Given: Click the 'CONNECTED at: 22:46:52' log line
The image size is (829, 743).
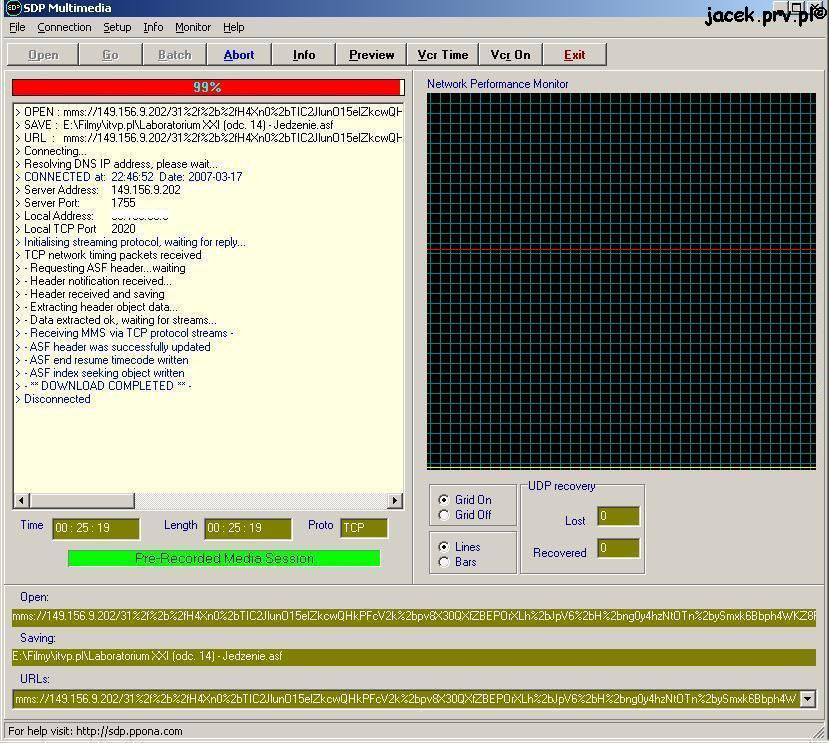Looking at the screenshot, I should tap(128, 177).
